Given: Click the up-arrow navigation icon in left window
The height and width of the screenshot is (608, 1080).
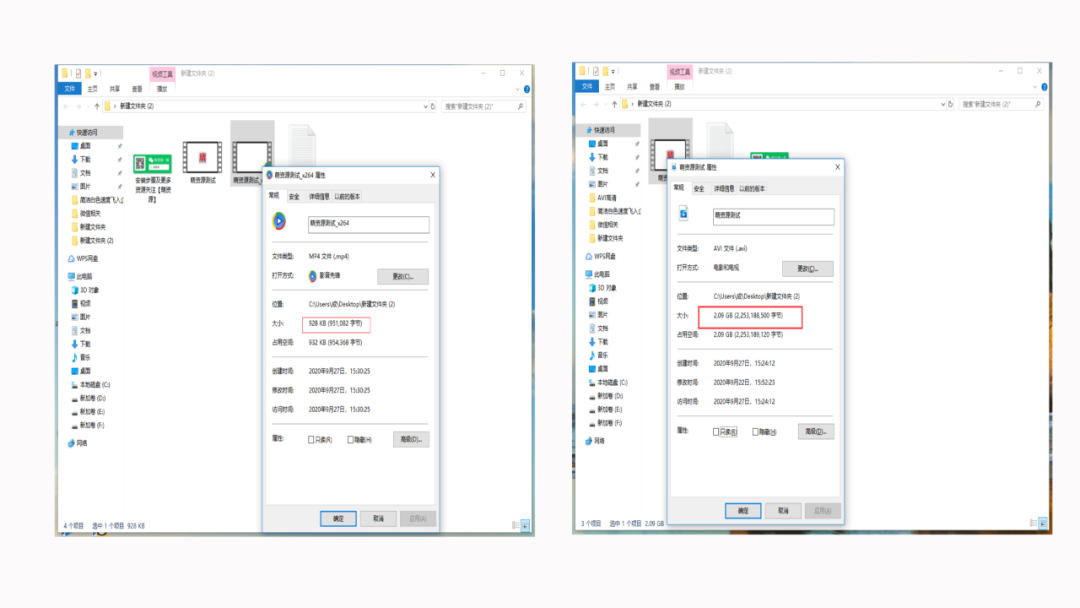Looking at the screenshot, I should (x=97, y=105).
